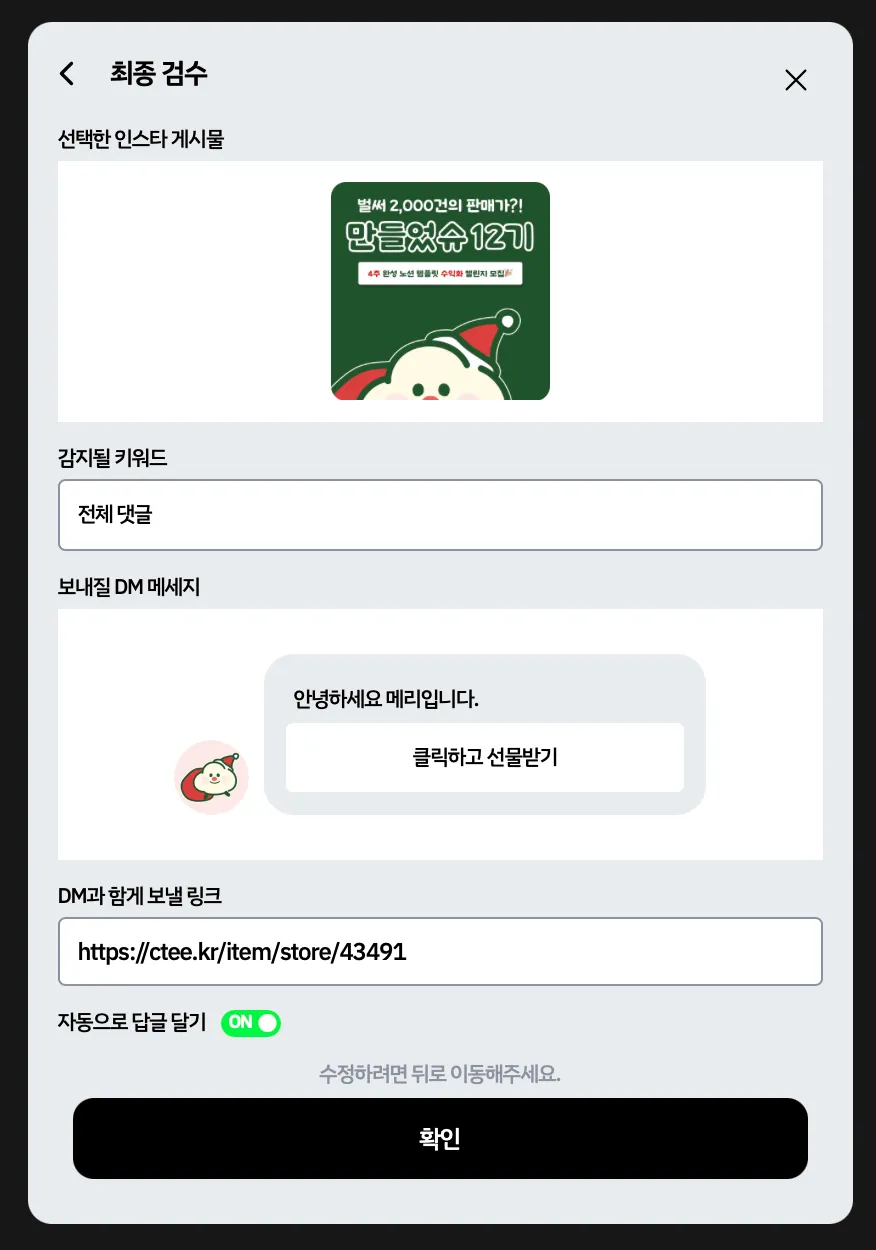Go back using the left arrow icon
The height and width of the screenshot is (1250, 876).
67,74
